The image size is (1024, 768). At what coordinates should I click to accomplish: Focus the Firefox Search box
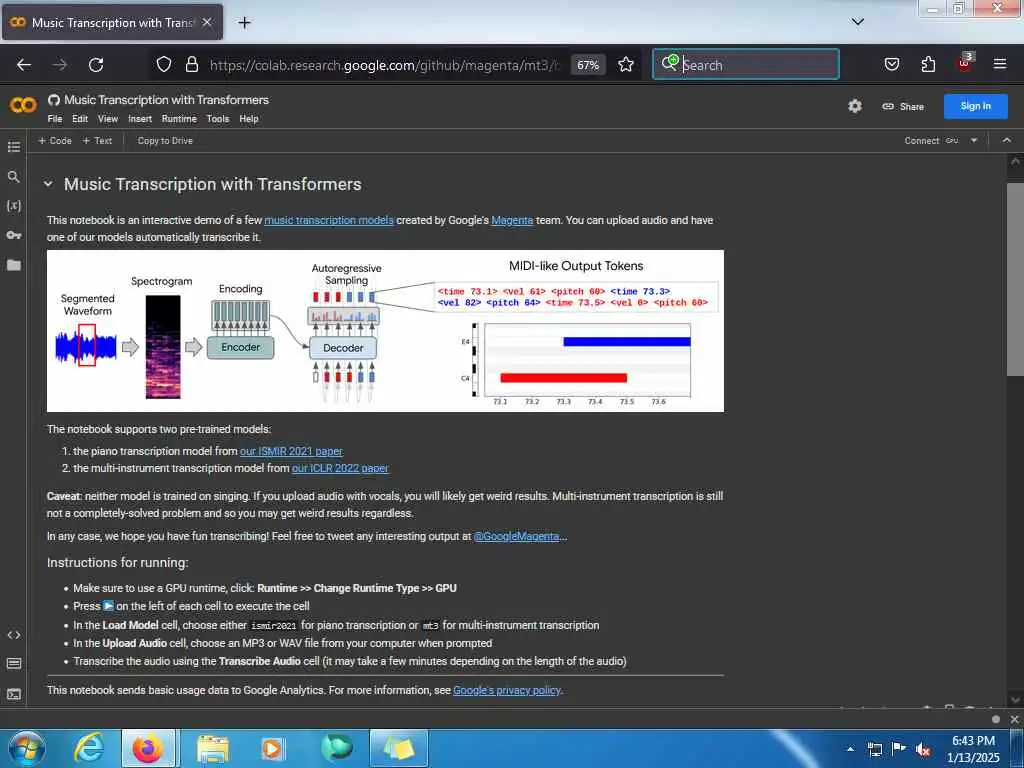[746, 64]
